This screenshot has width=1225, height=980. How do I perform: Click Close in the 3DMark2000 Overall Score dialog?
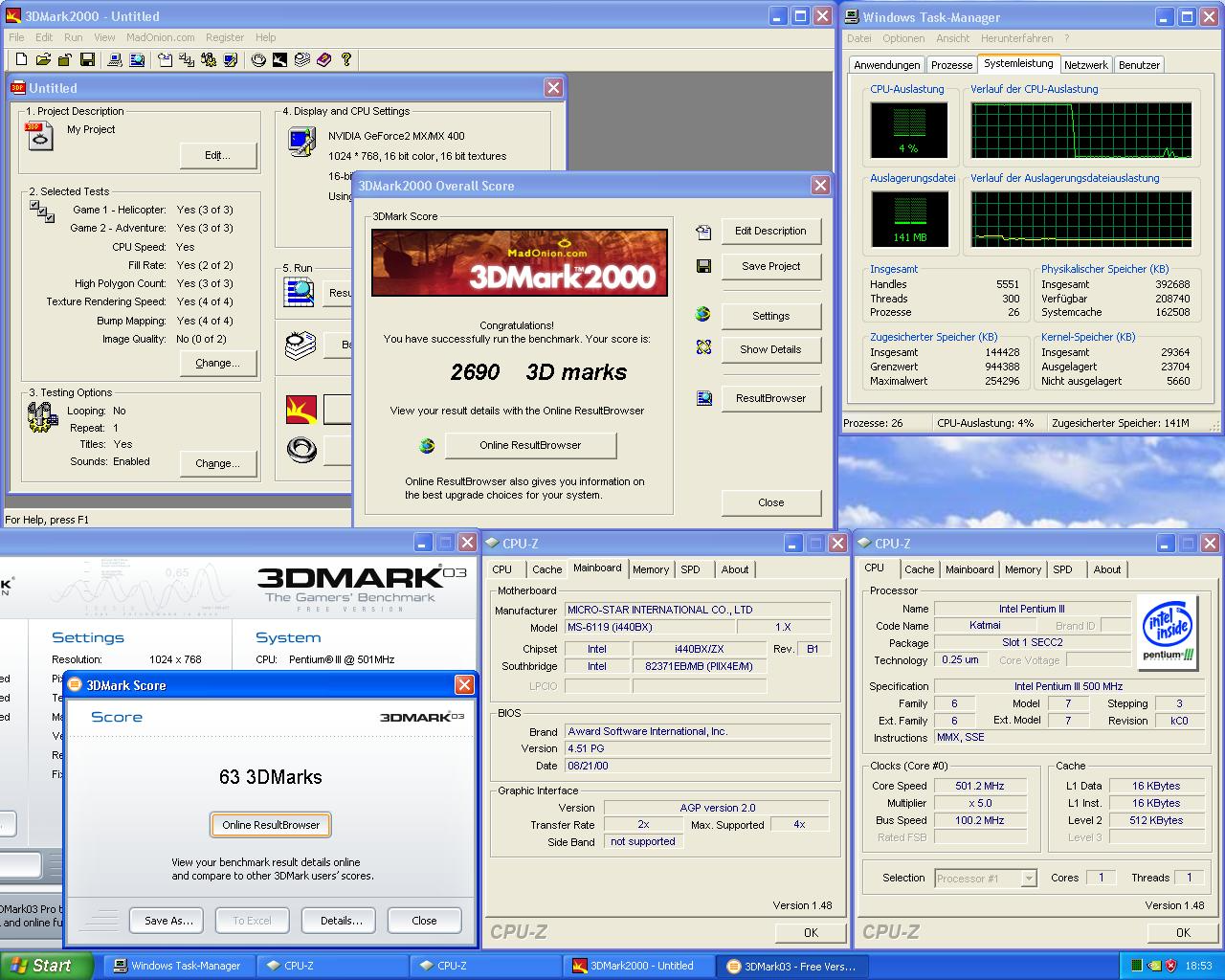point(770,502)
